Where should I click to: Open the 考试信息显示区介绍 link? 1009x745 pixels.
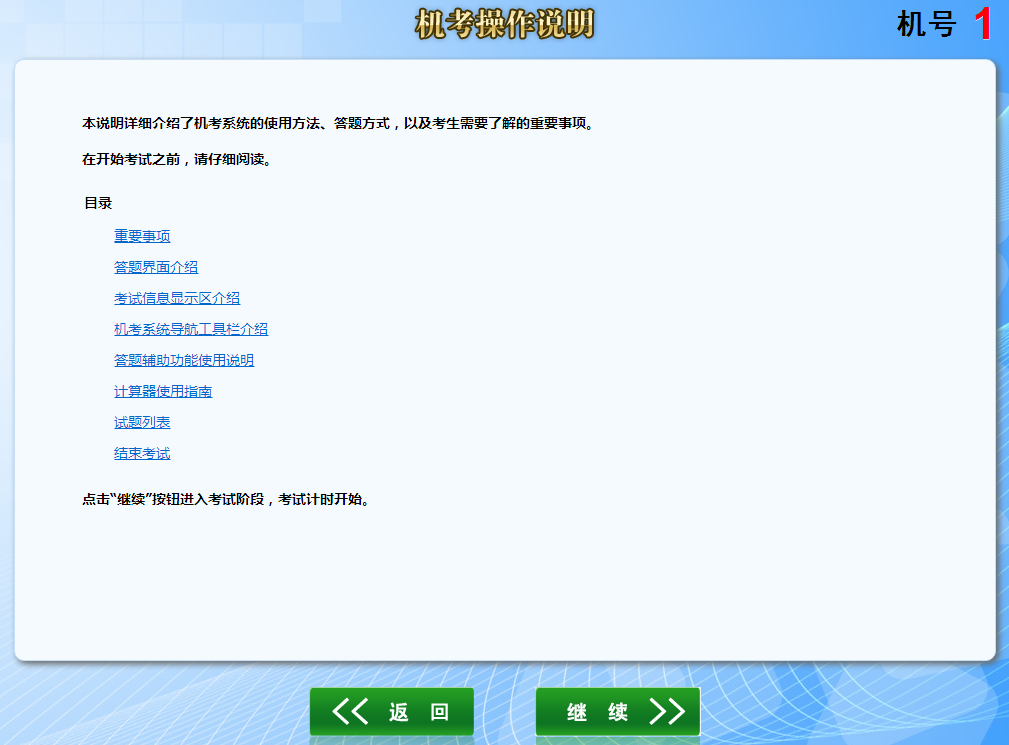pos(179,298)
